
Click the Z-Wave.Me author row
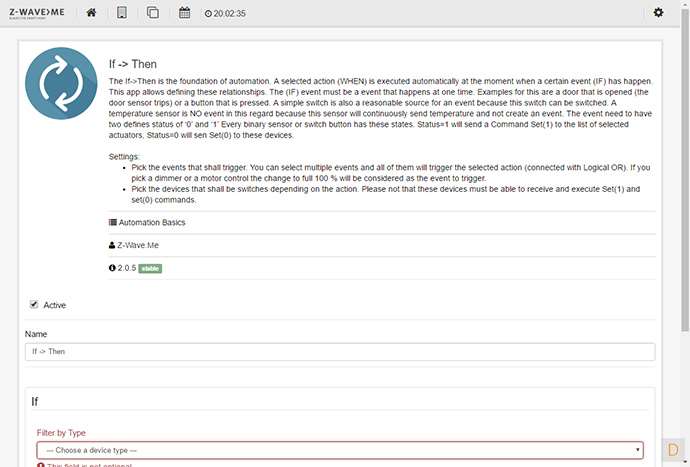coord(382,245)
